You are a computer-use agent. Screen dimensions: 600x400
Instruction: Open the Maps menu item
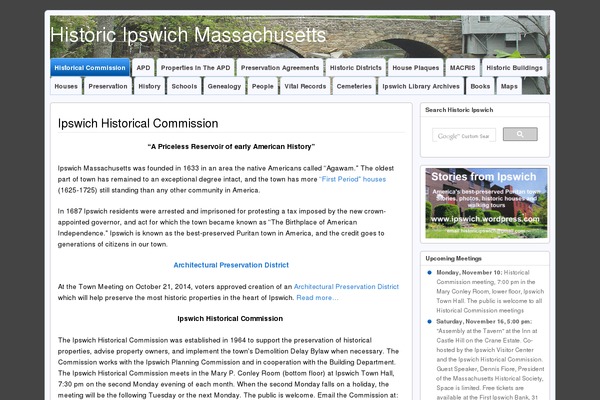click(509, 86)
